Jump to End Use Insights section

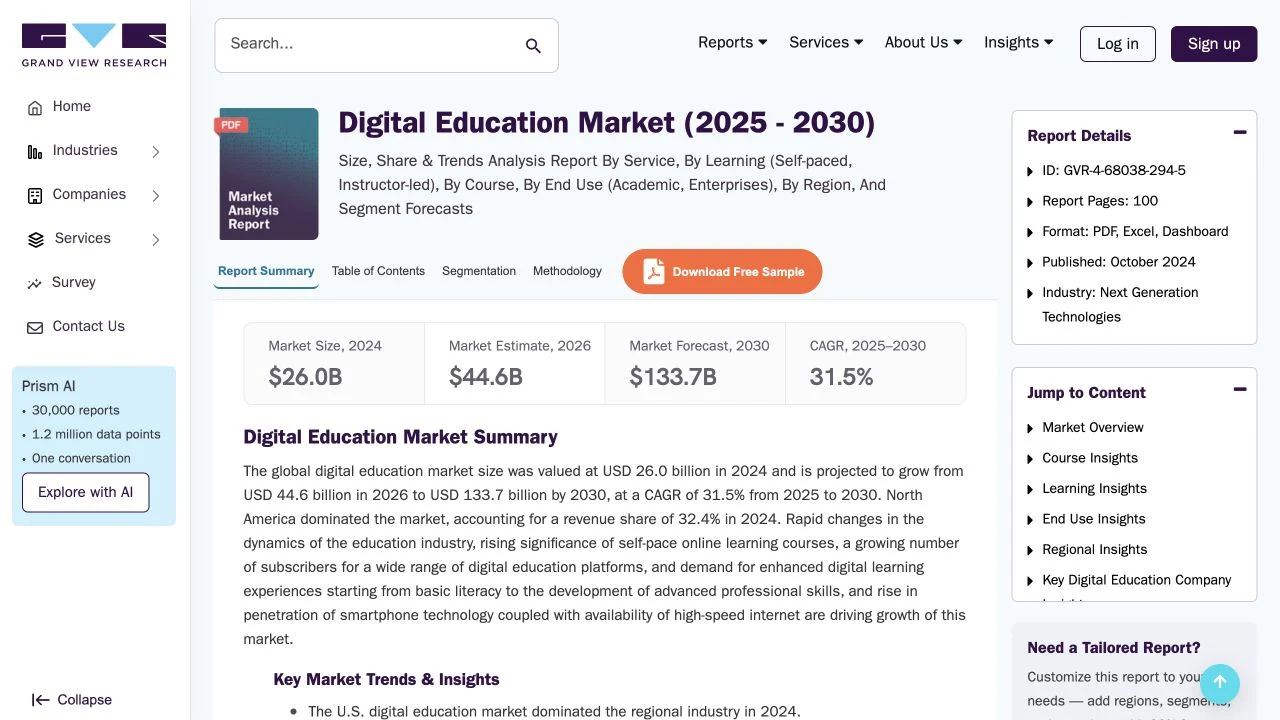click(1094, 519)
